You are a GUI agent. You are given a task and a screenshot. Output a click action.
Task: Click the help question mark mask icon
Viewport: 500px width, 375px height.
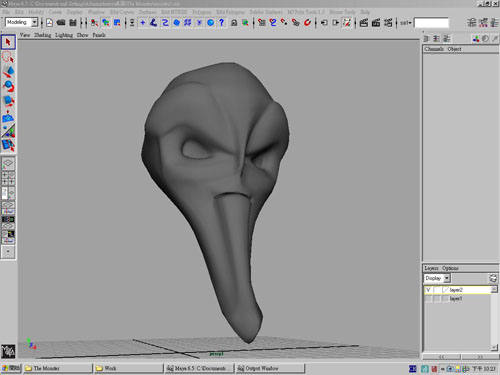[222, 23]
